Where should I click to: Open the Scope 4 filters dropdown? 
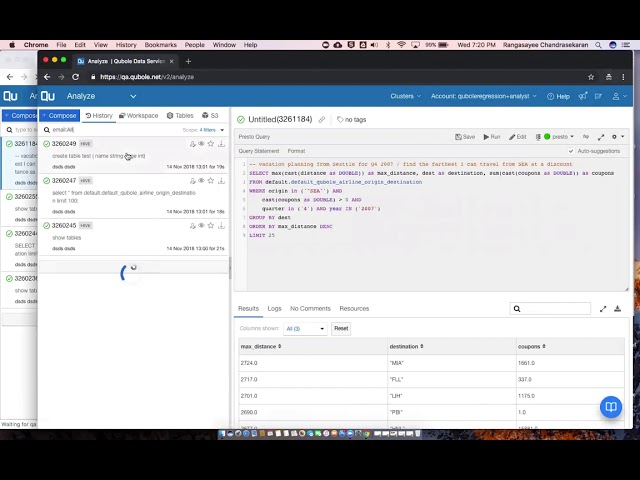(x=203, y=130)
